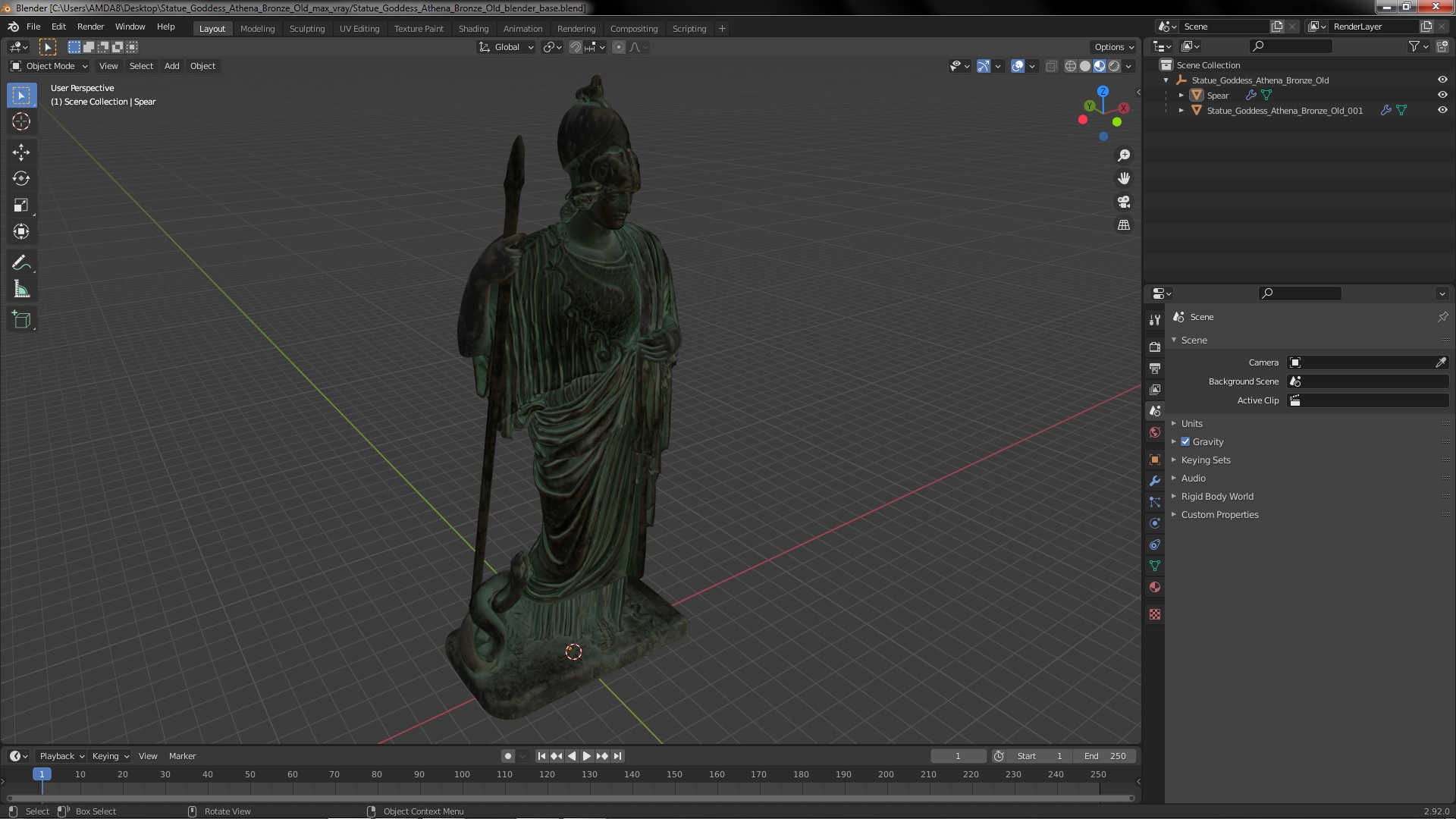Open the Physics properties tab
The width and height of the screenshot is (1456, 819).
1155,523
